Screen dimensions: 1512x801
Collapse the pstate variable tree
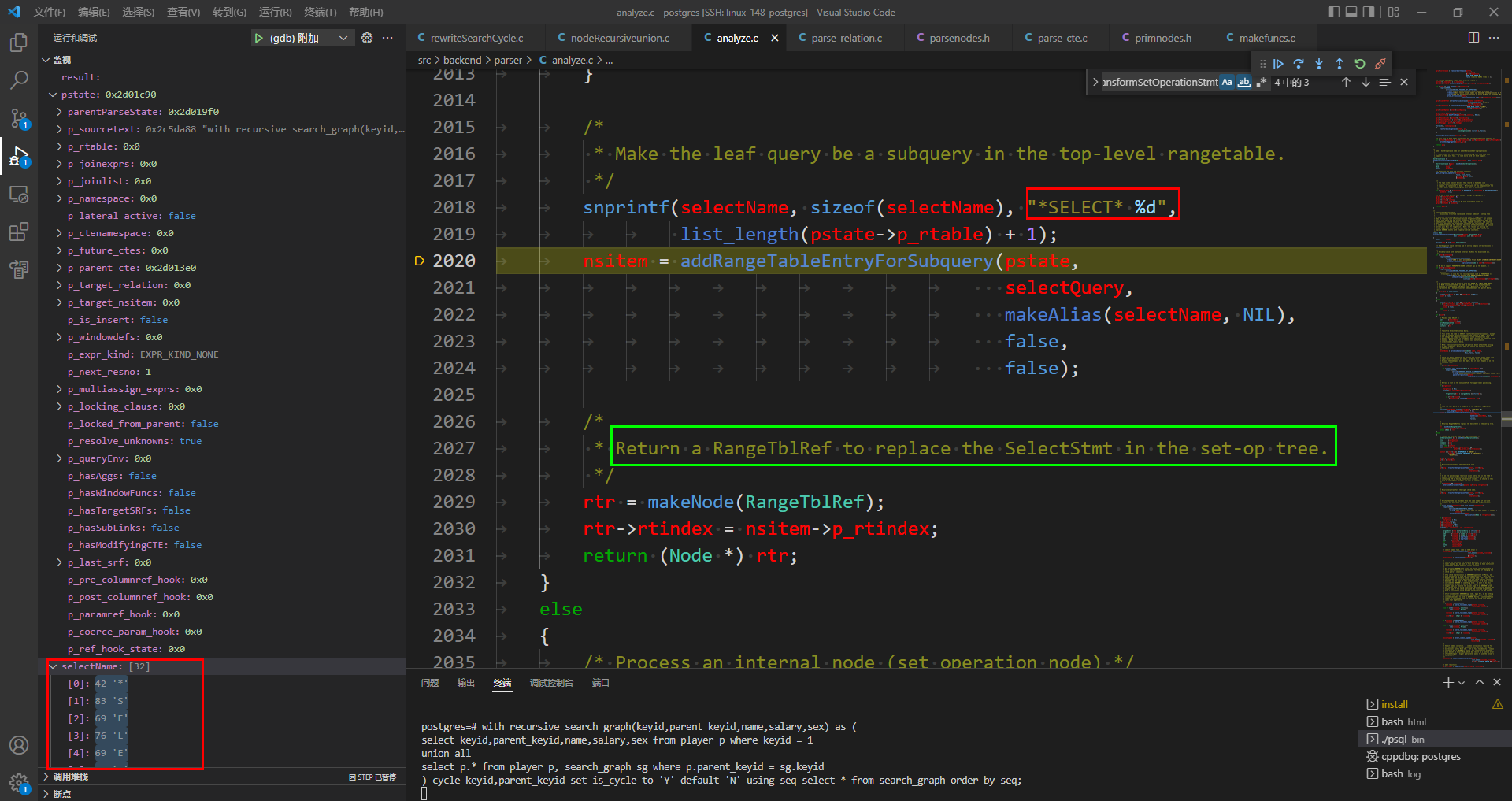pos(53,95)
